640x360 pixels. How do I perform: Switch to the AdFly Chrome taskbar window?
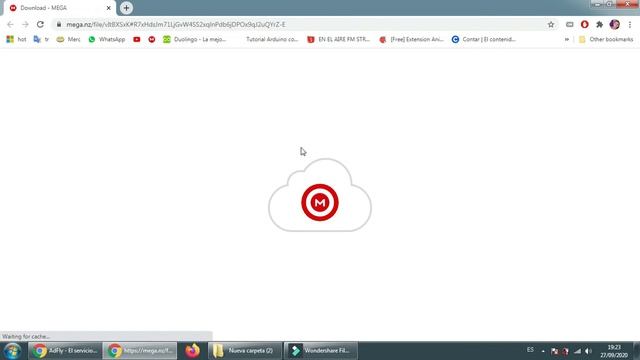(65, 351)
